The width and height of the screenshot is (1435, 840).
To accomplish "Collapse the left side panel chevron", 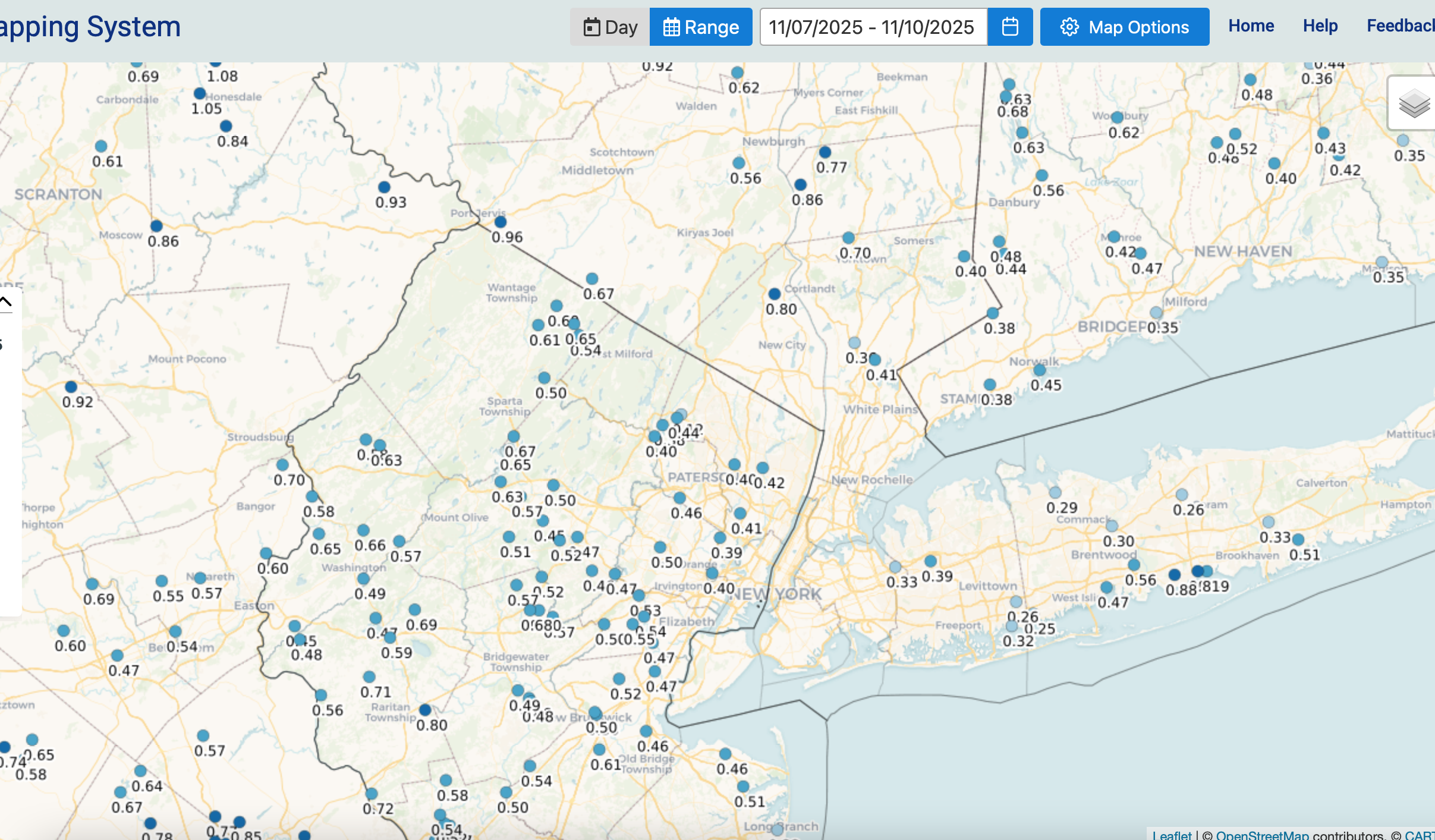I will [x=6, y=301].
